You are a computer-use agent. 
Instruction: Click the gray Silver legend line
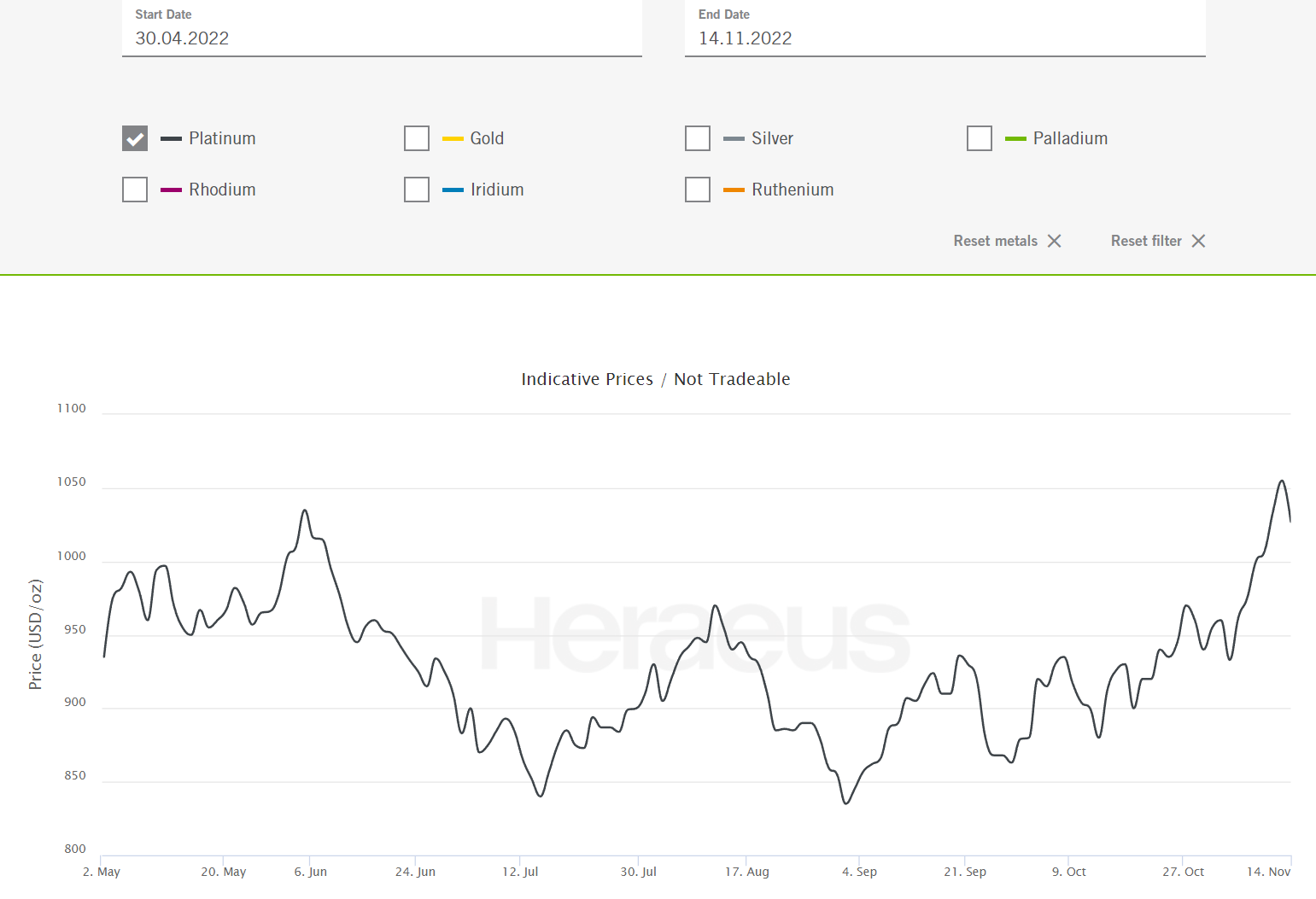734,138
